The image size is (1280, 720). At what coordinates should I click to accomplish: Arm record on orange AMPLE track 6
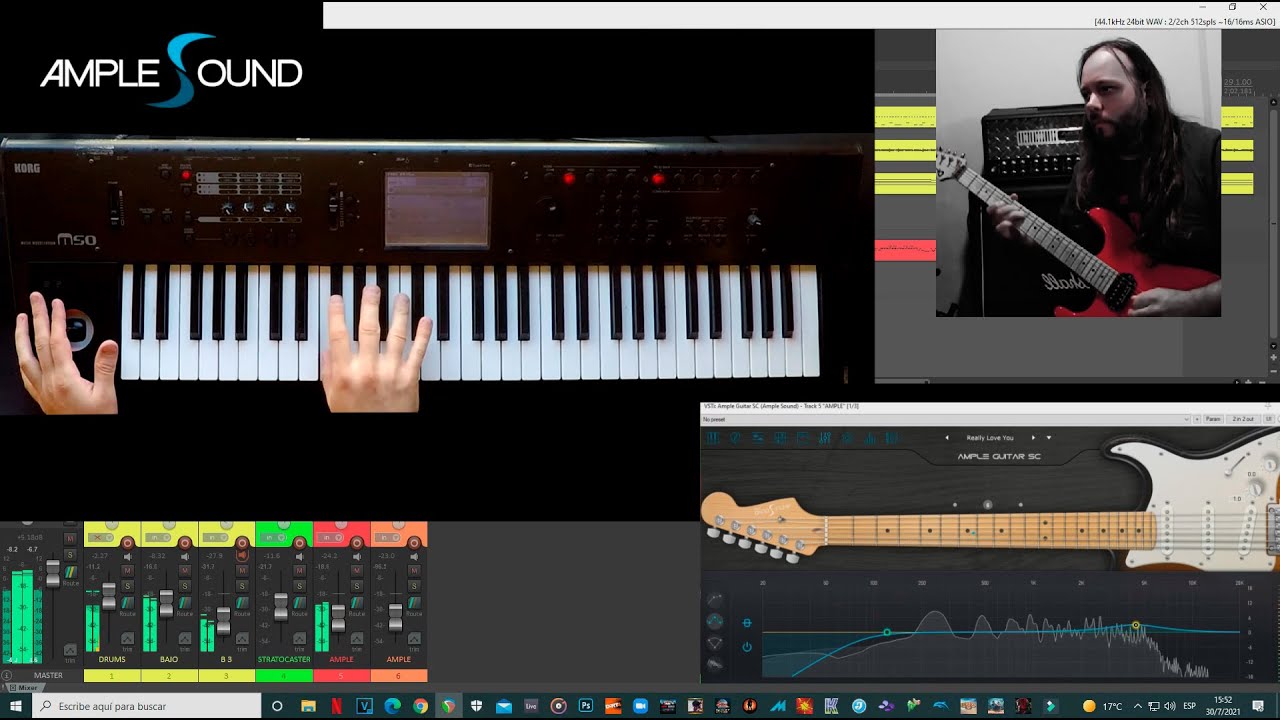pos(414,543)
